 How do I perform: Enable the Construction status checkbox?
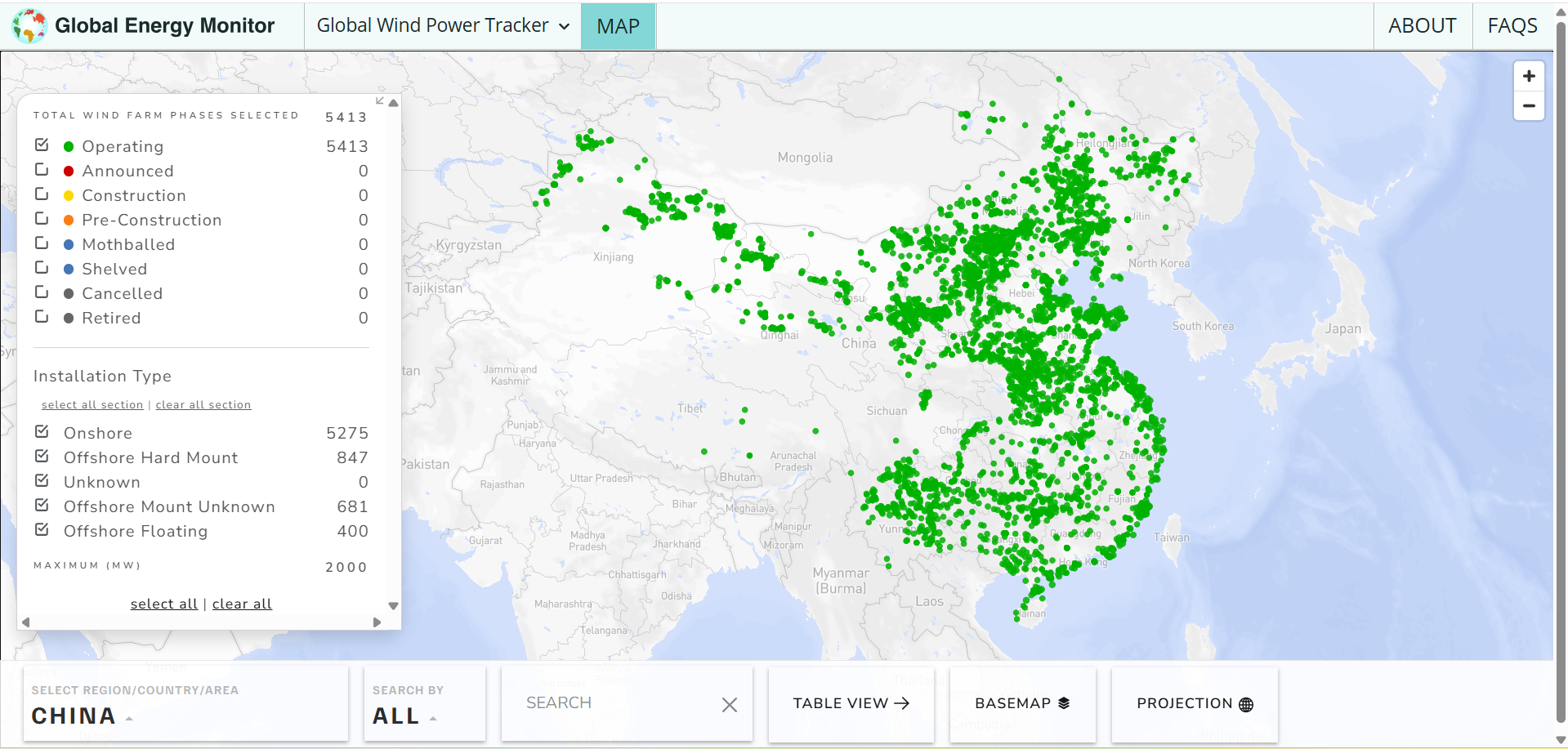(x=42, y=194)
